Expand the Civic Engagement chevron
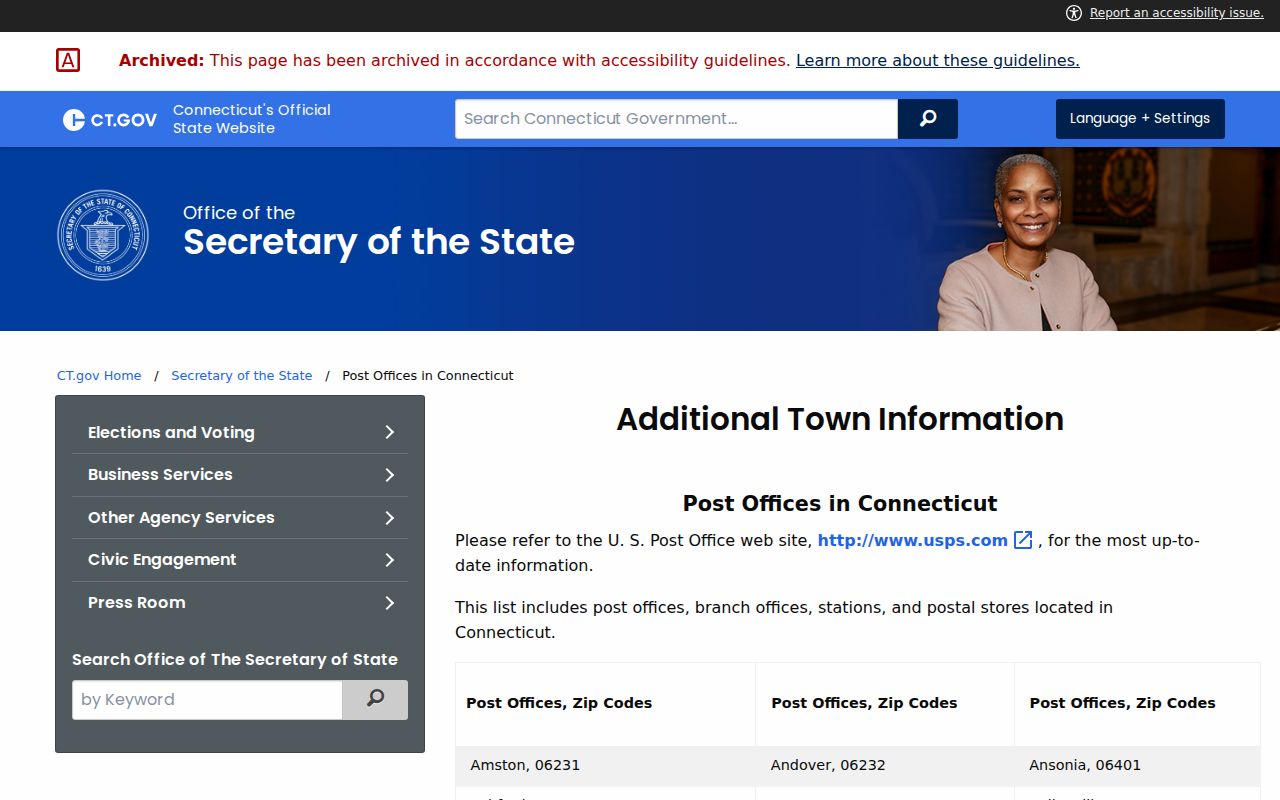1280x800 pixels. [x=390, y=560]
